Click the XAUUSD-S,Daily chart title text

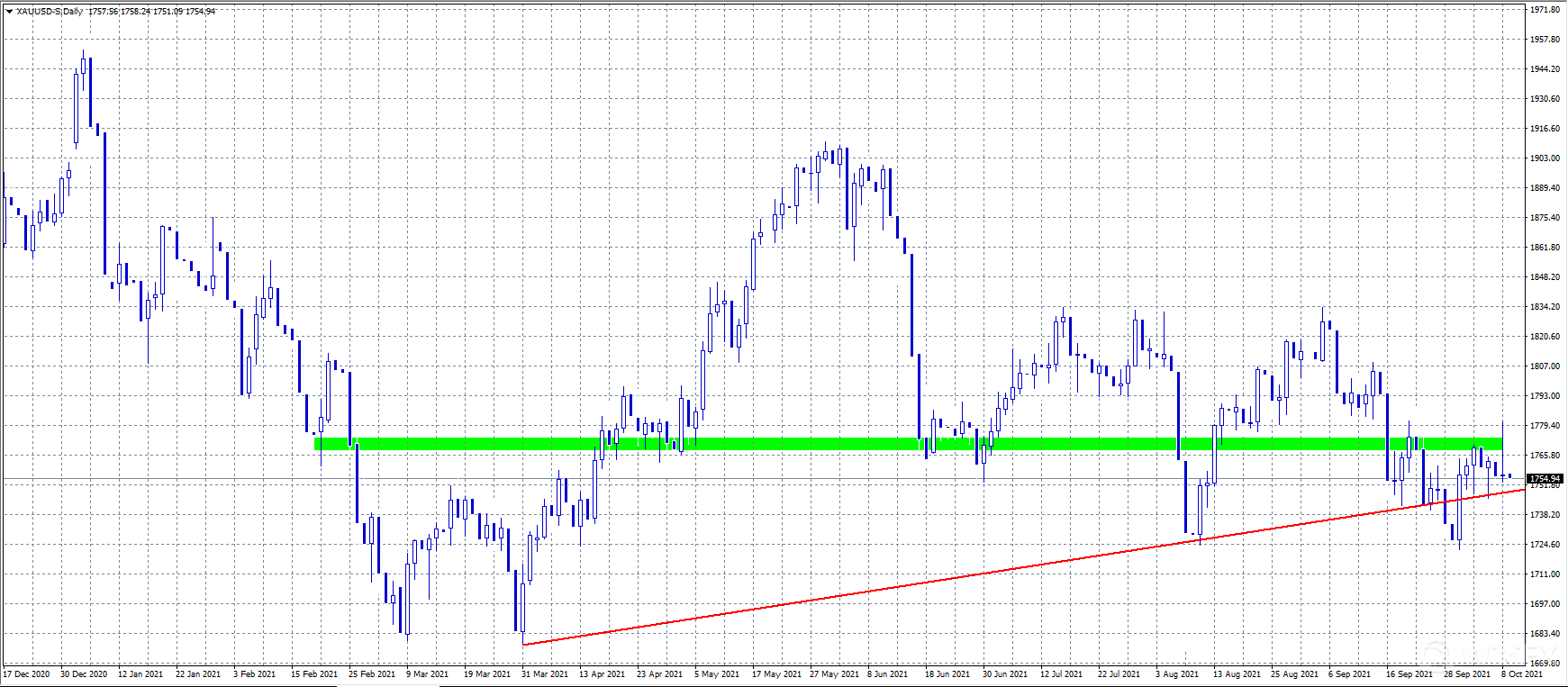(x=50, y=12)
